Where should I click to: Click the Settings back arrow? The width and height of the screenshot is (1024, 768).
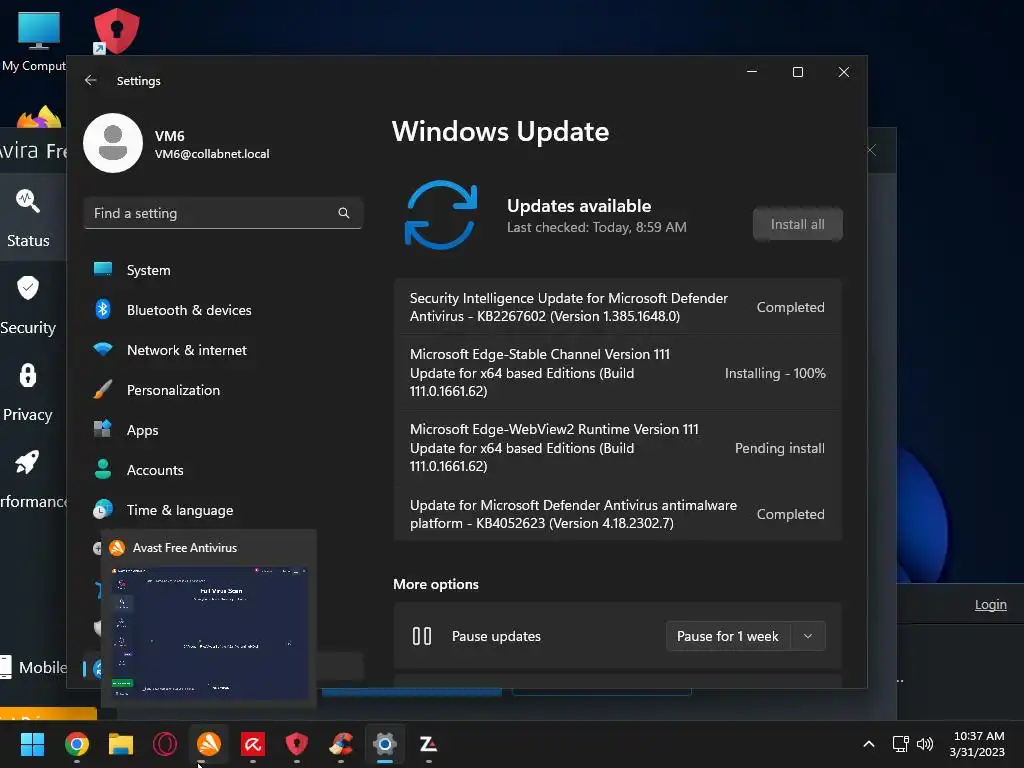[x=91, y=80]
